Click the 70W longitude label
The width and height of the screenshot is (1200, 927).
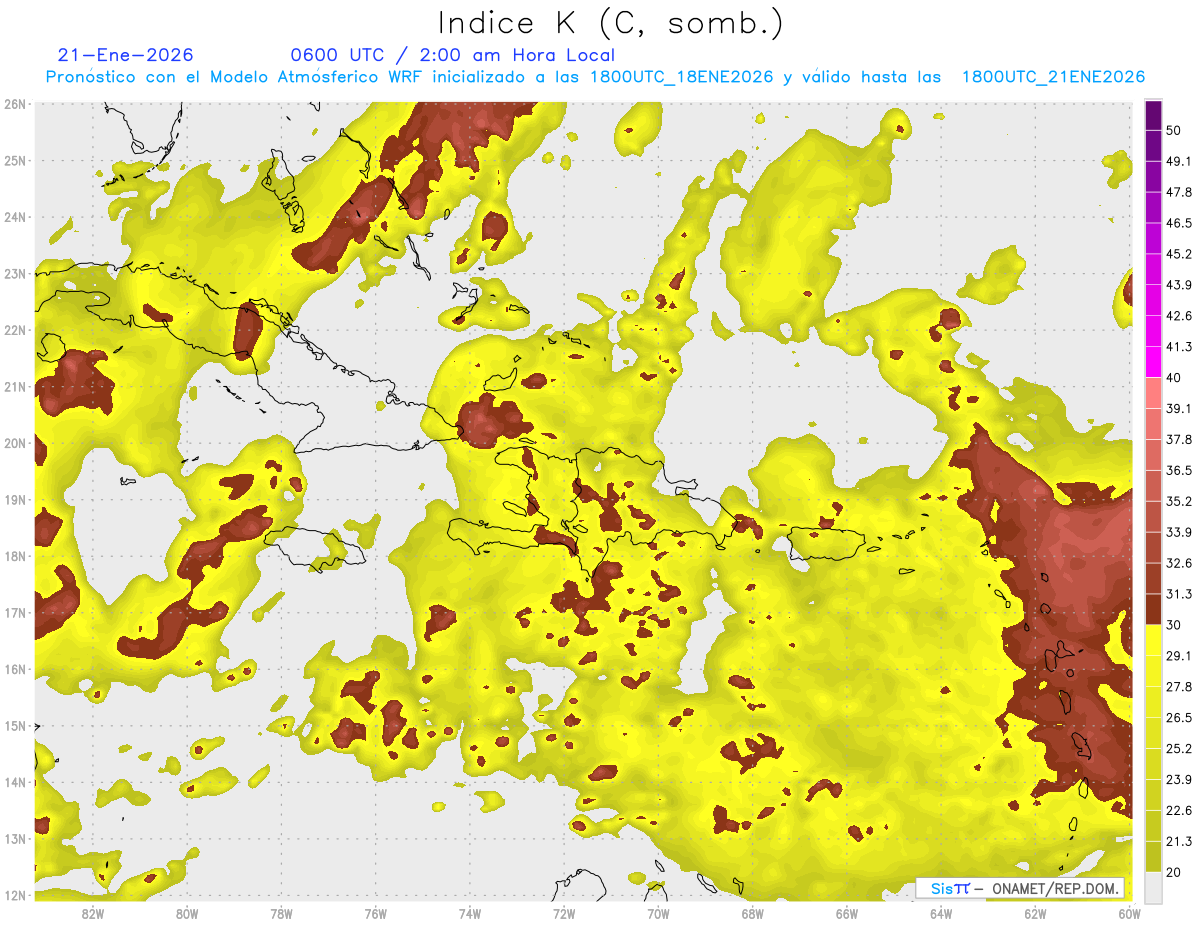(657, 914)
